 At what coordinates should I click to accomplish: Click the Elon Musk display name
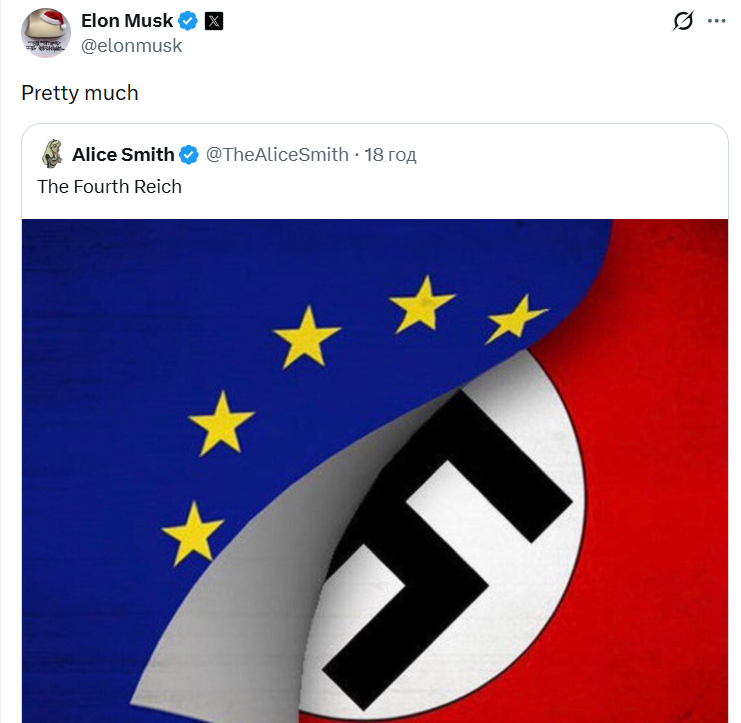tap(126, 21)
